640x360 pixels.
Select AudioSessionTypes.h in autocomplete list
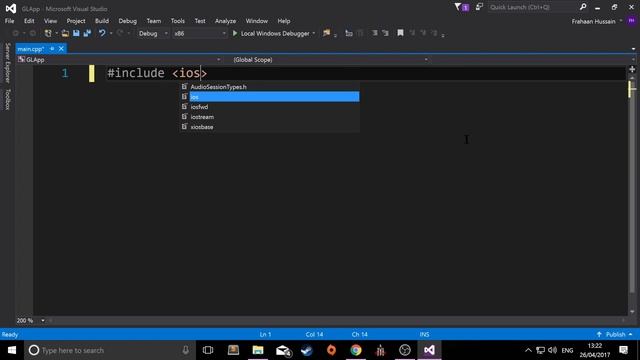click(x=270, y=87)
